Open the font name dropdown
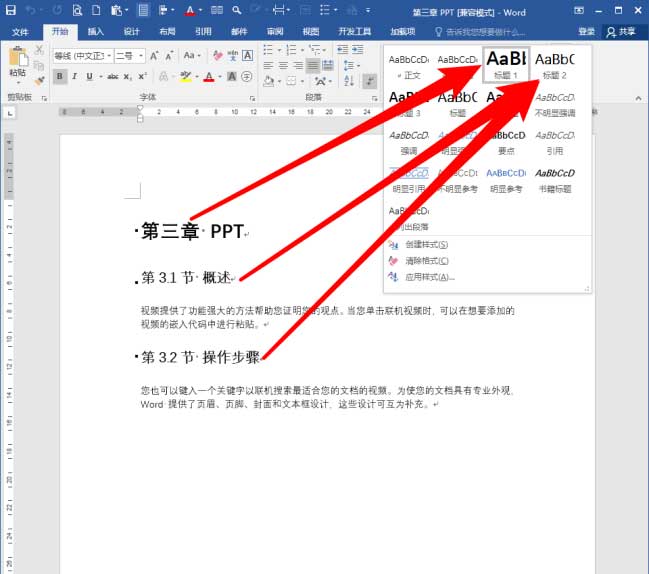 coord(109,55)
